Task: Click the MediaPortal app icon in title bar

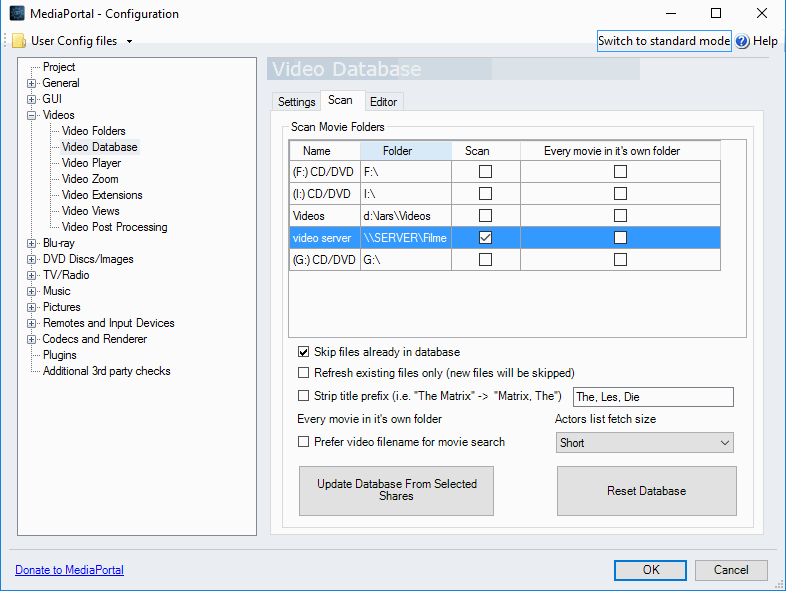Action: (x=17, y=14)
